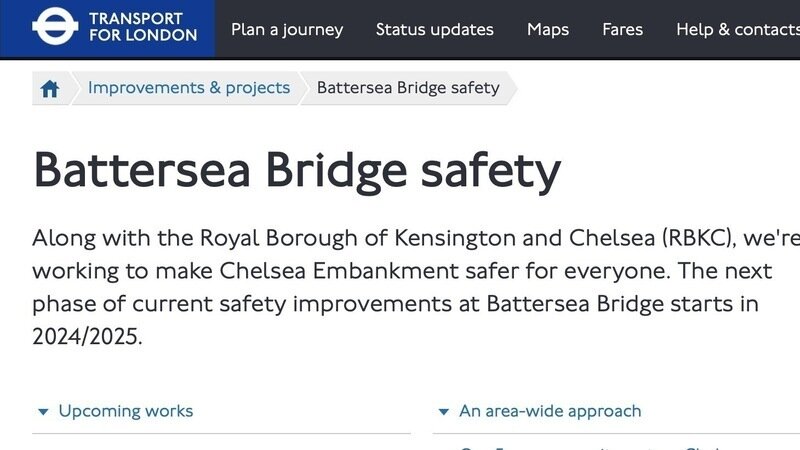This screenshot has height=450, width=800.
Task: Open the Maps navigation item
Action: click(x=548, y=29)
